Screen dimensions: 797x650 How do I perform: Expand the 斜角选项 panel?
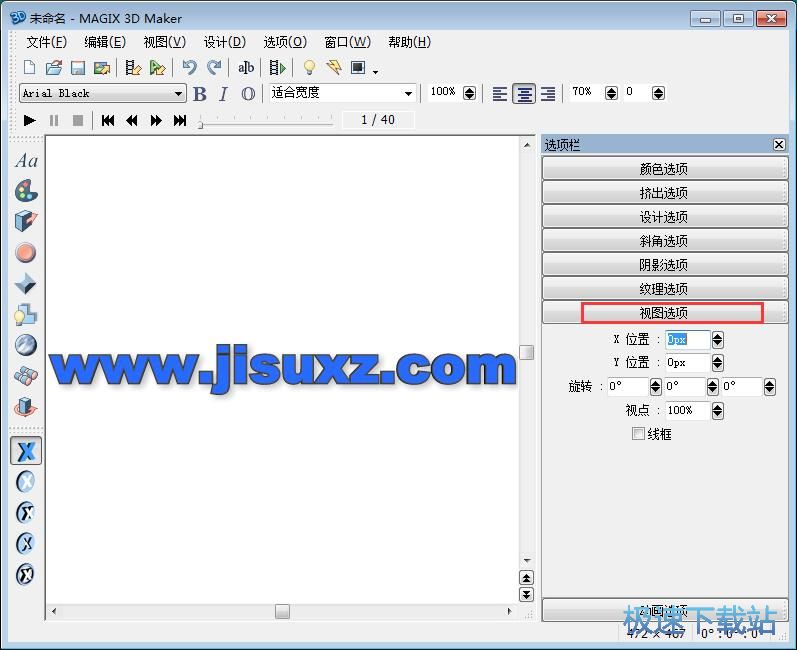pos(664,240)
